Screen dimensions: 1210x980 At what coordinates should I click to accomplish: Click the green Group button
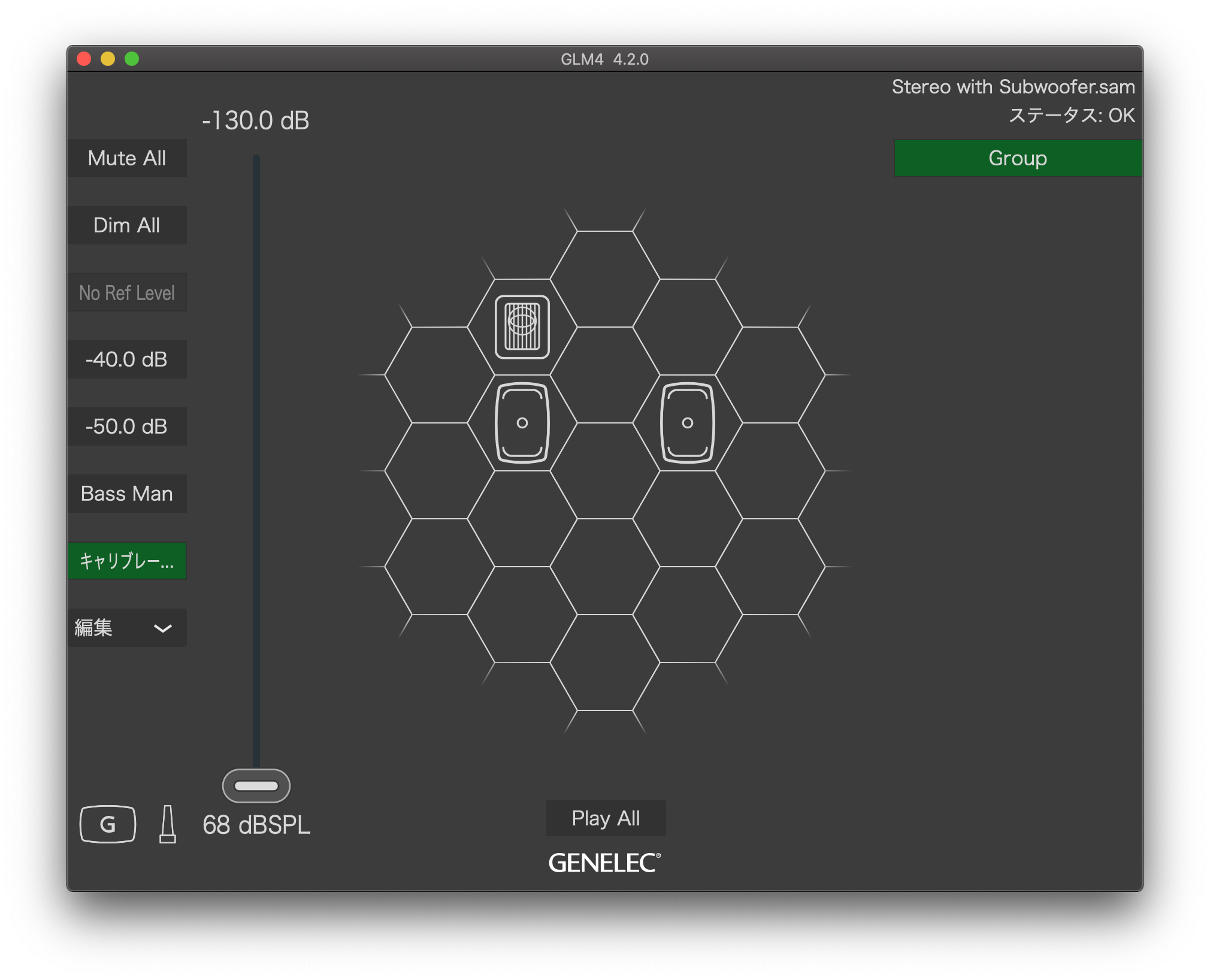click(x=1017, y=158)
